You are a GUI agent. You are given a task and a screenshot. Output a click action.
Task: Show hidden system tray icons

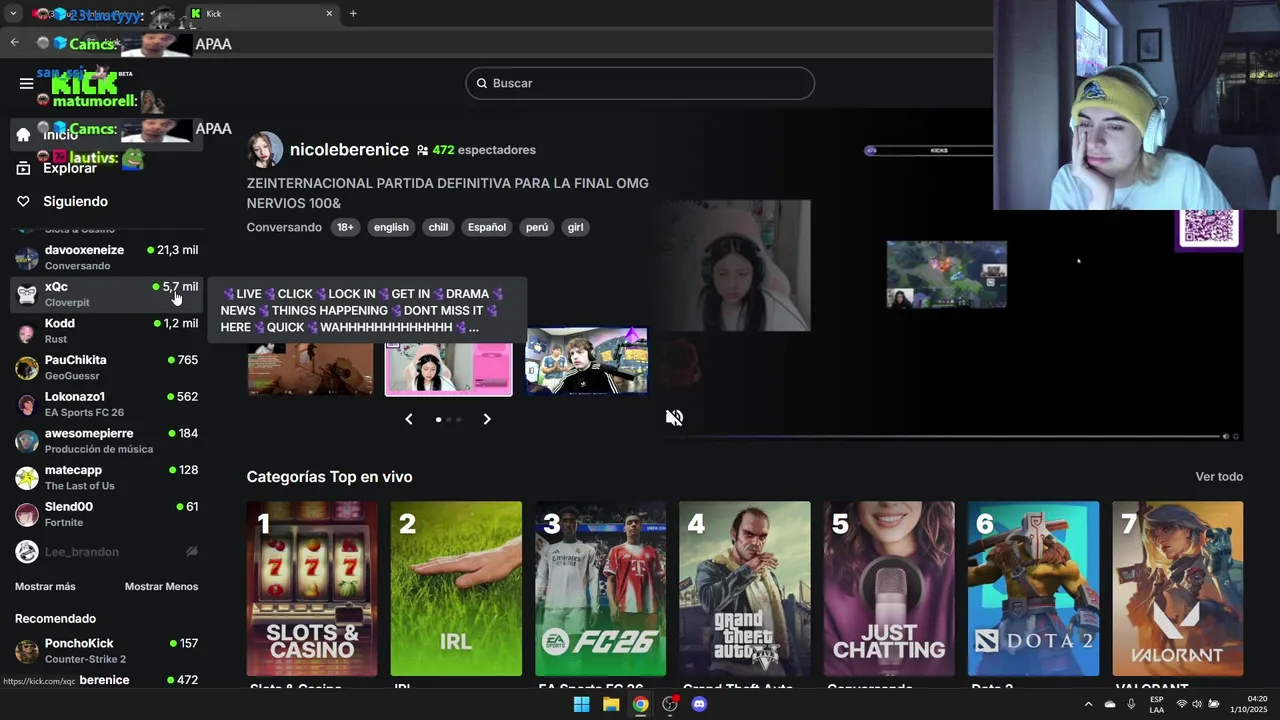(x=1088, y=704)
